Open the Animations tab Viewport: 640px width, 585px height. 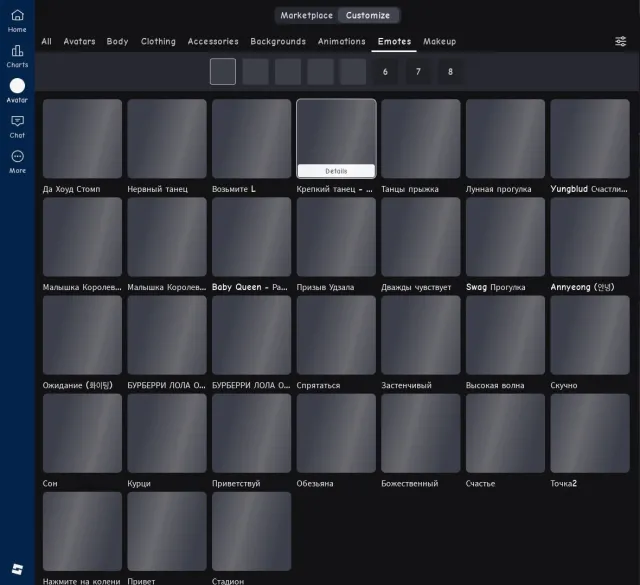341,41
